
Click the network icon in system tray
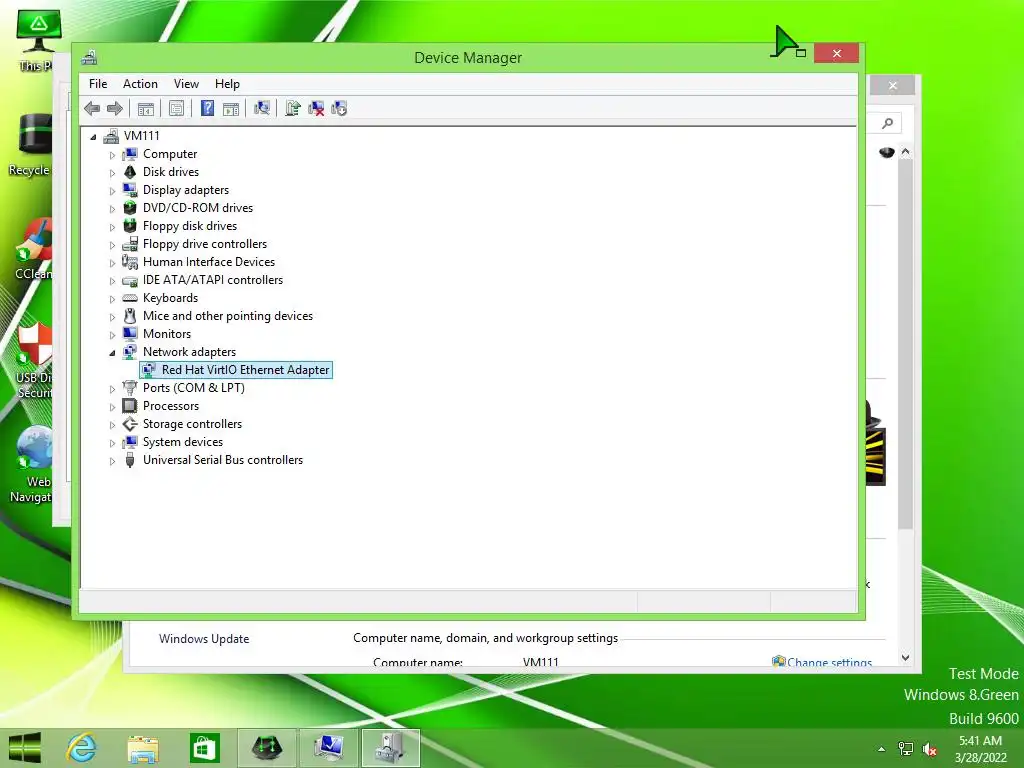(906, 749)
